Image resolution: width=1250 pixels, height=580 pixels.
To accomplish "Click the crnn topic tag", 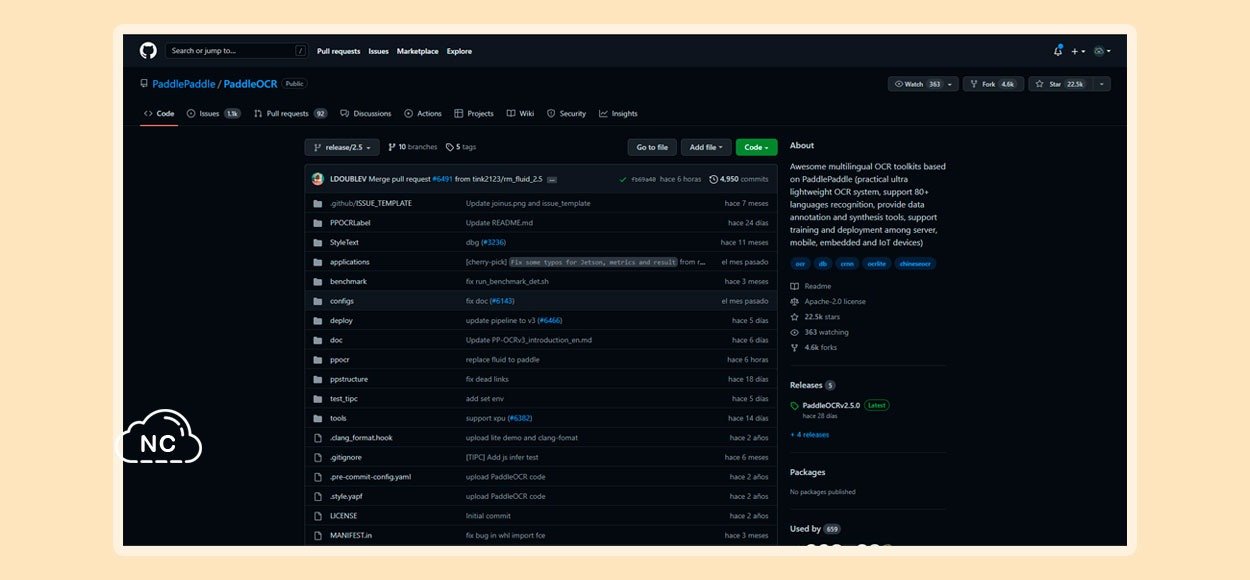I will 847,264.
